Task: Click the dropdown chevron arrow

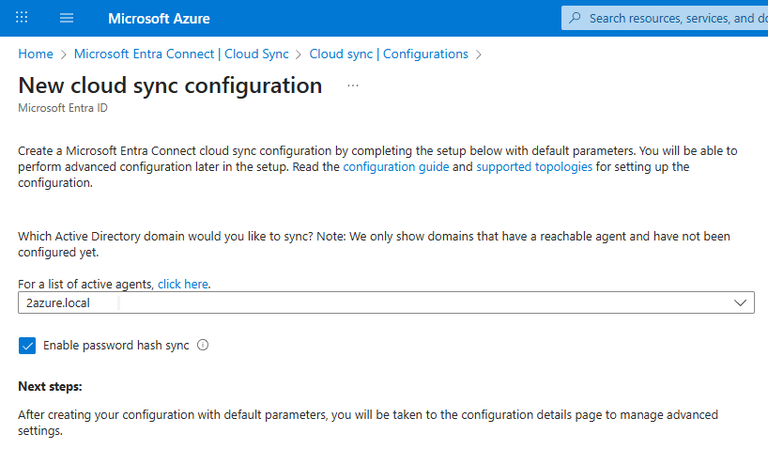Action: 740,303
